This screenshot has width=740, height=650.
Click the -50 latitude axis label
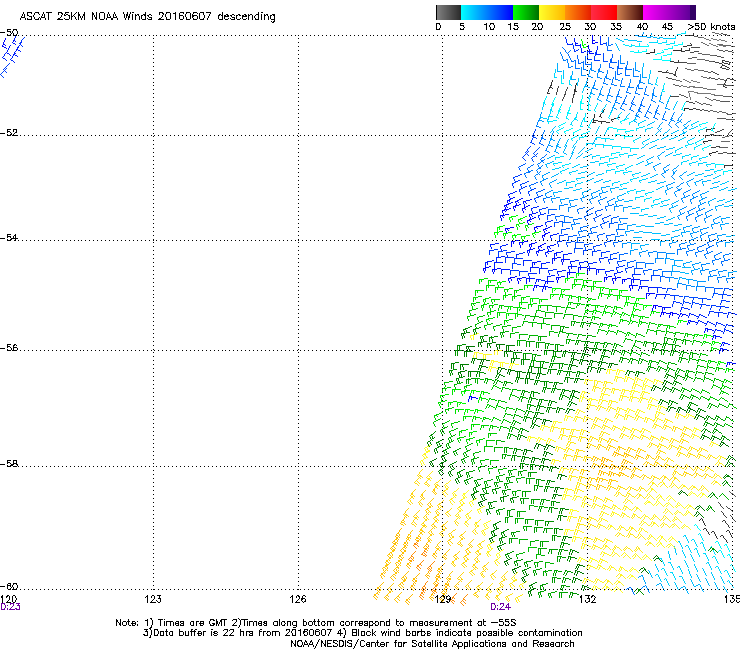(9, 33)
